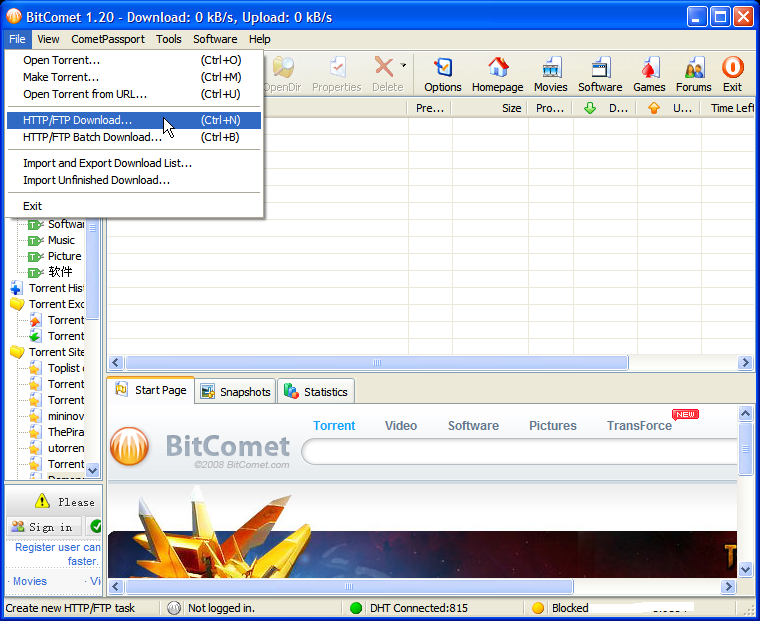The image size is (760, 621).
Task: Choose Open Torrent from URL...
Action: click(134, 94)
